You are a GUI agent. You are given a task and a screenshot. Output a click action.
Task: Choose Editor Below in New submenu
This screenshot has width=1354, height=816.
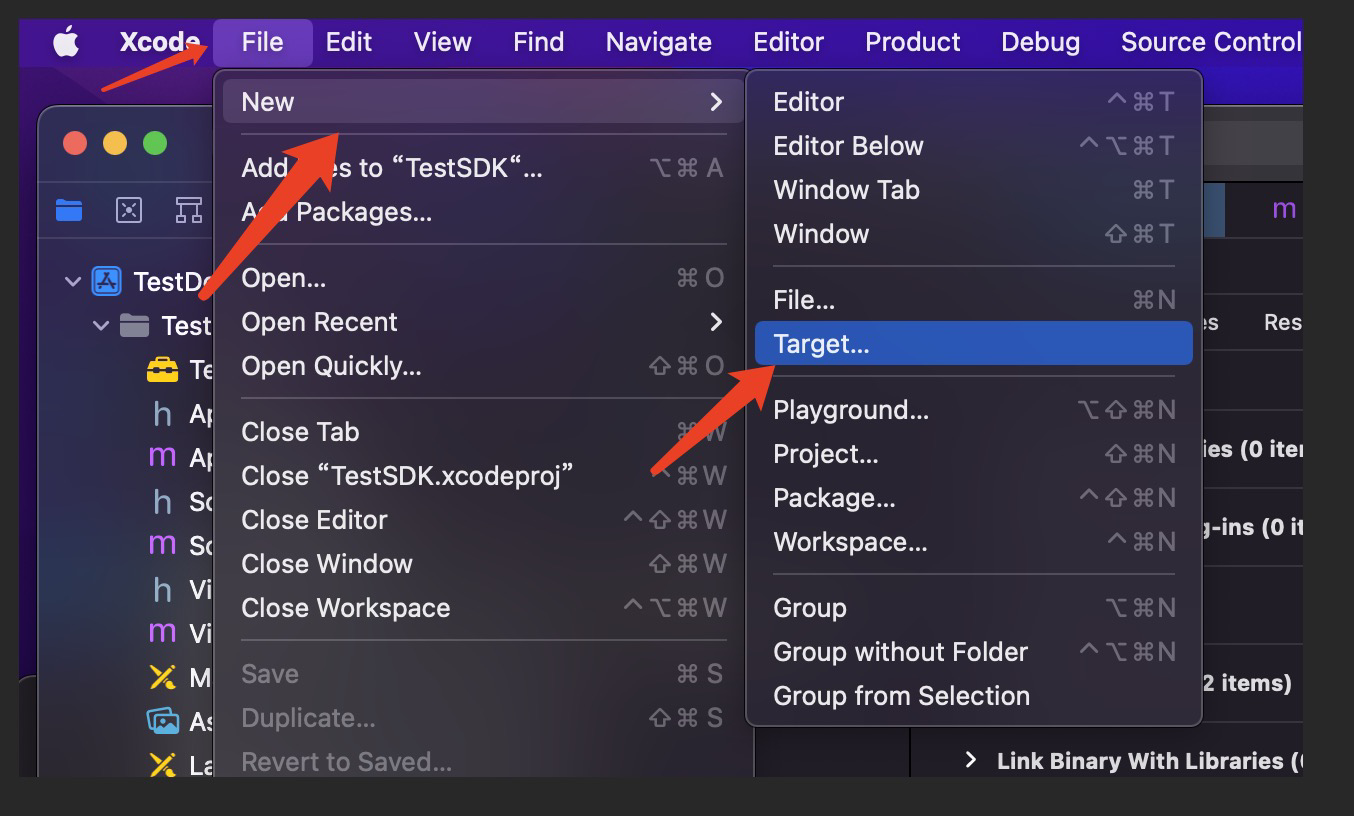click(974, 146)
